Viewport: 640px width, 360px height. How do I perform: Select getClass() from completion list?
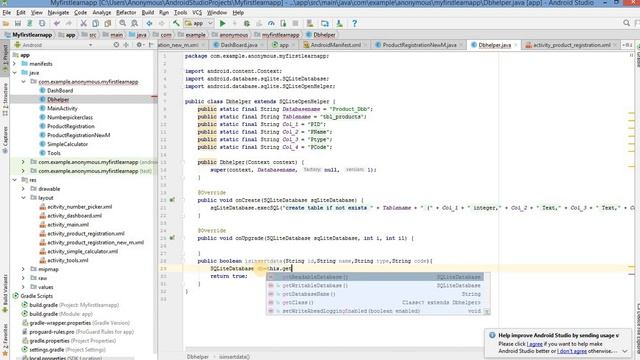(x=375, y=302)
